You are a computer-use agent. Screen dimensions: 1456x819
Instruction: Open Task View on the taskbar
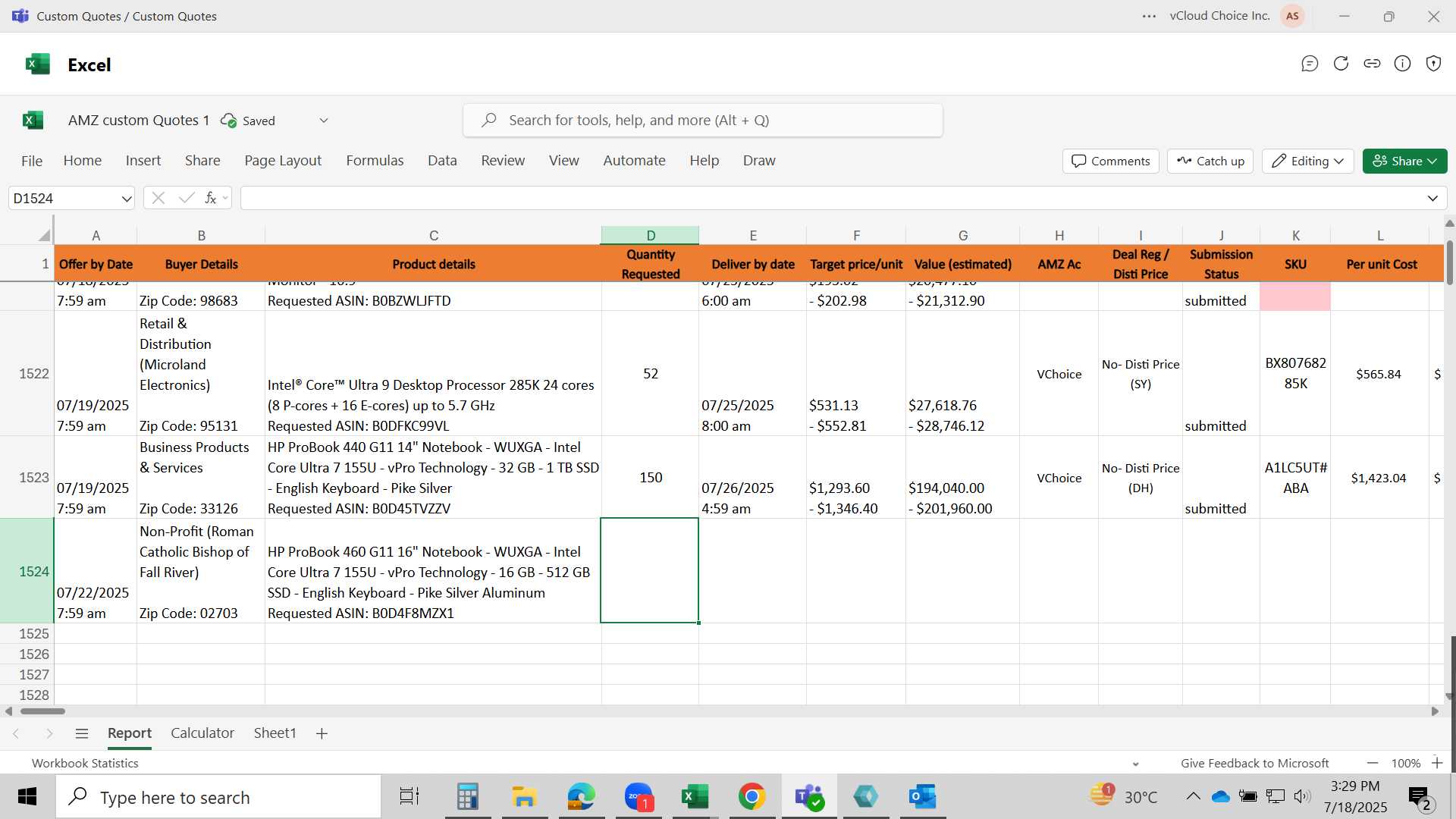(x=409, y=796)
